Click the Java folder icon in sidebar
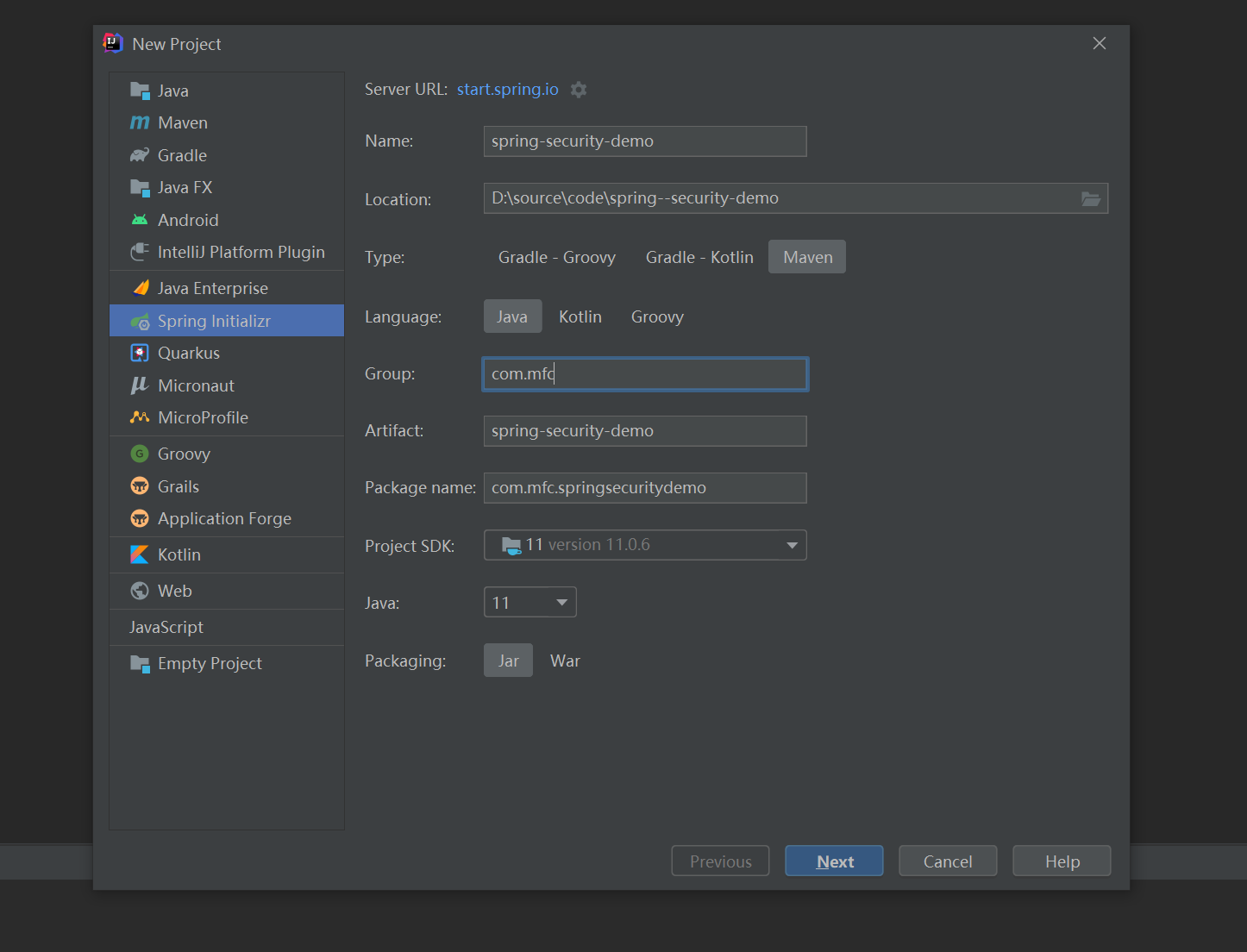 140,91
